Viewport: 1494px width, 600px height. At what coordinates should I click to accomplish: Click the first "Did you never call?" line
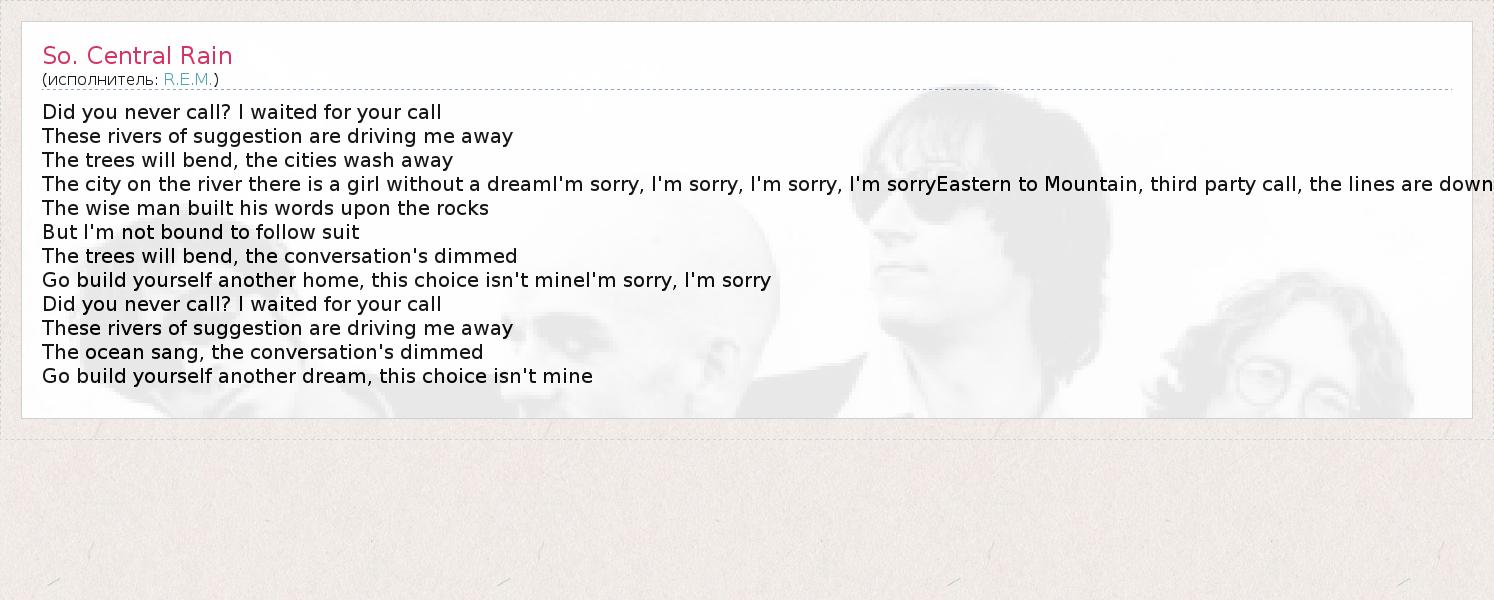click(241, 112)
